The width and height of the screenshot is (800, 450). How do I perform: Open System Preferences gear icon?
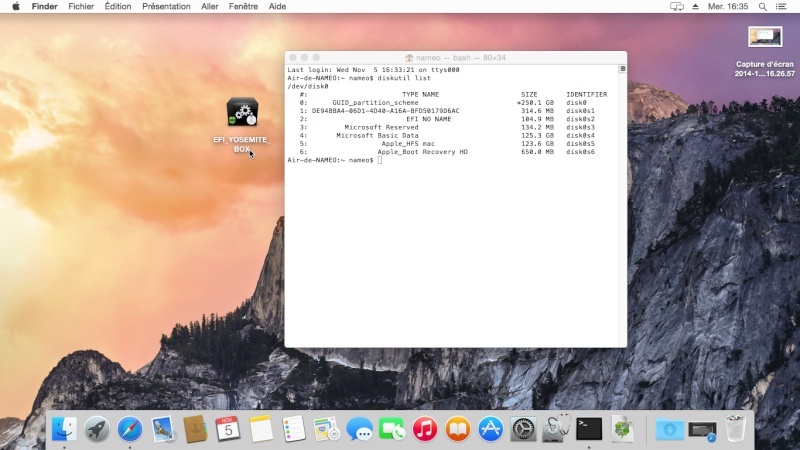[x=523, y=429]
